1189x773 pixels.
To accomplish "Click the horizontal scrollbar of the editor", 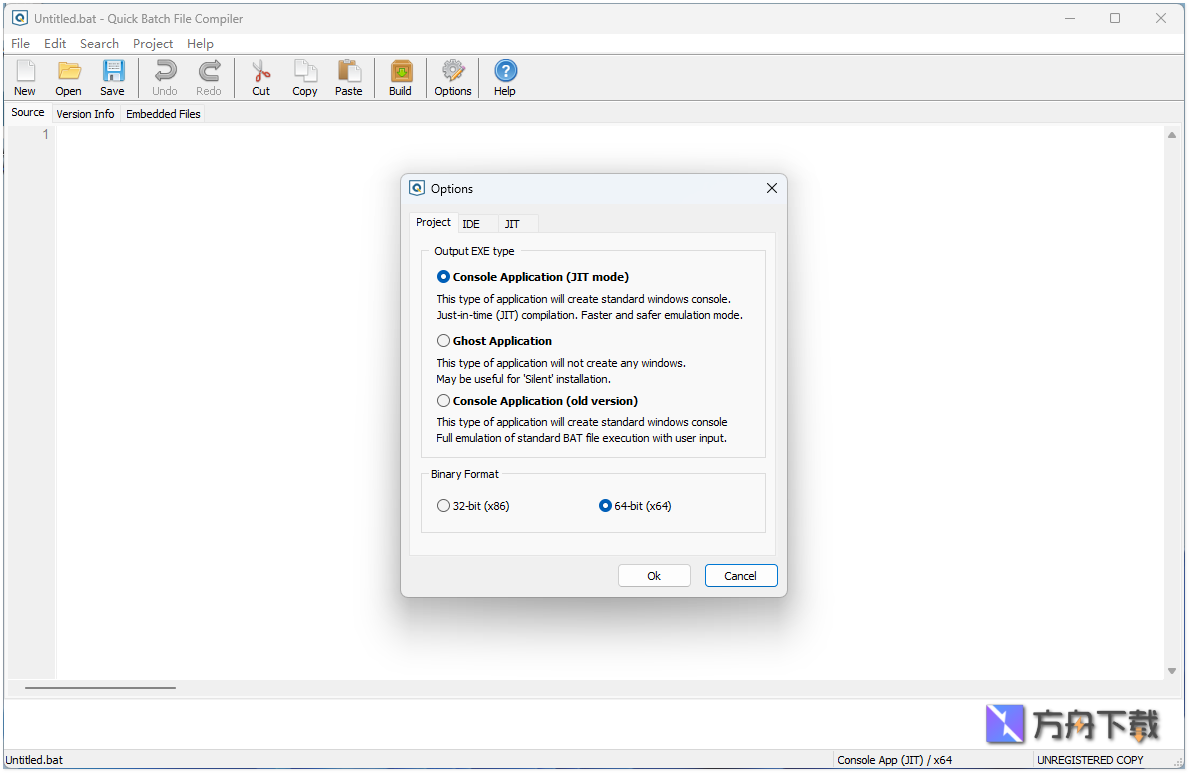I will pos(100,687).
